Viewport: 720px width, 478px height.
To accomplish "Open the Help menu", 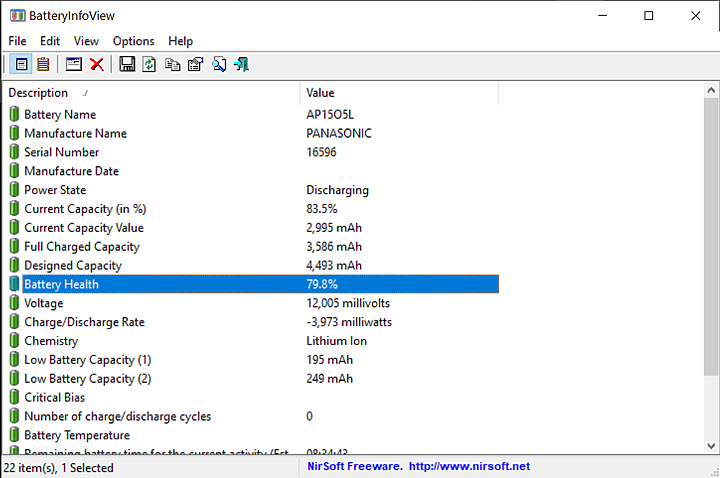I will (180, 41).
